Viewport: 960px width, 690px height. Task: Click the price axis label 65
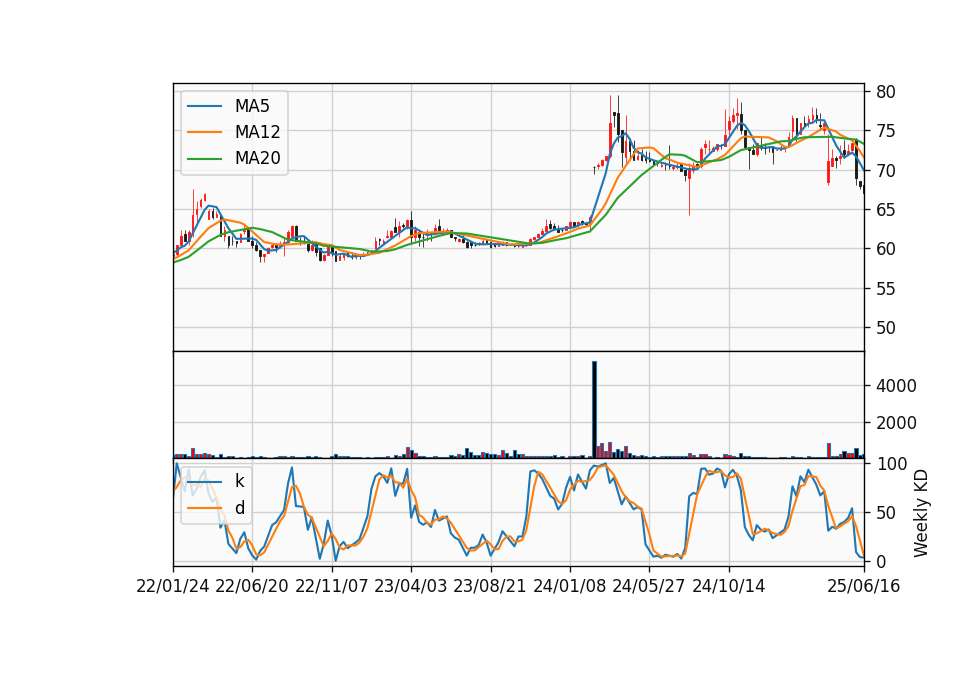[885, 210]
